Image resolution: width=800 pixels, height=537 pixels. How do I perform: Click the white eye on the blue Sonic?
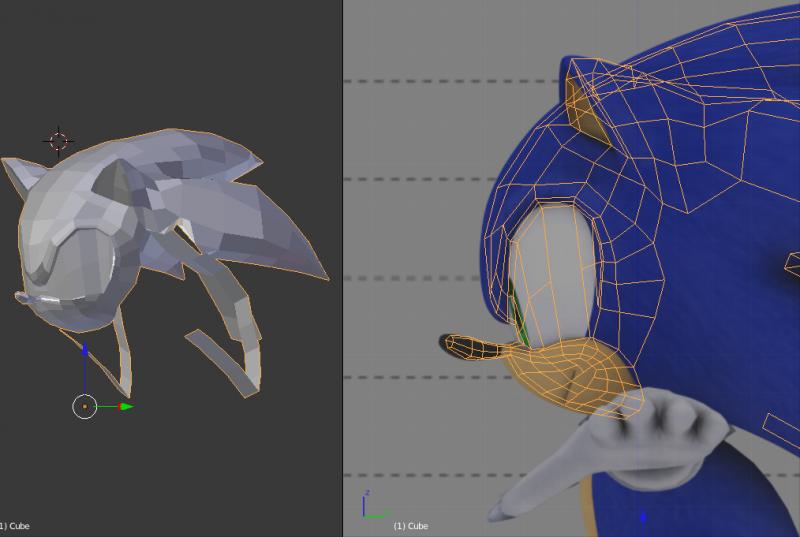pyautogui.click(x=554, y=275)
